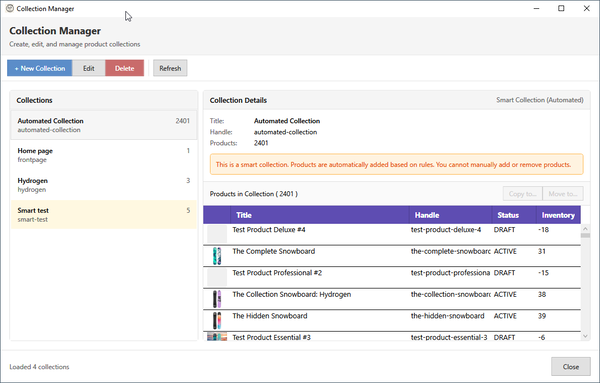The image size is (600, 383).
Task: Click the Close button at bottom
Action: pos(571,367)
